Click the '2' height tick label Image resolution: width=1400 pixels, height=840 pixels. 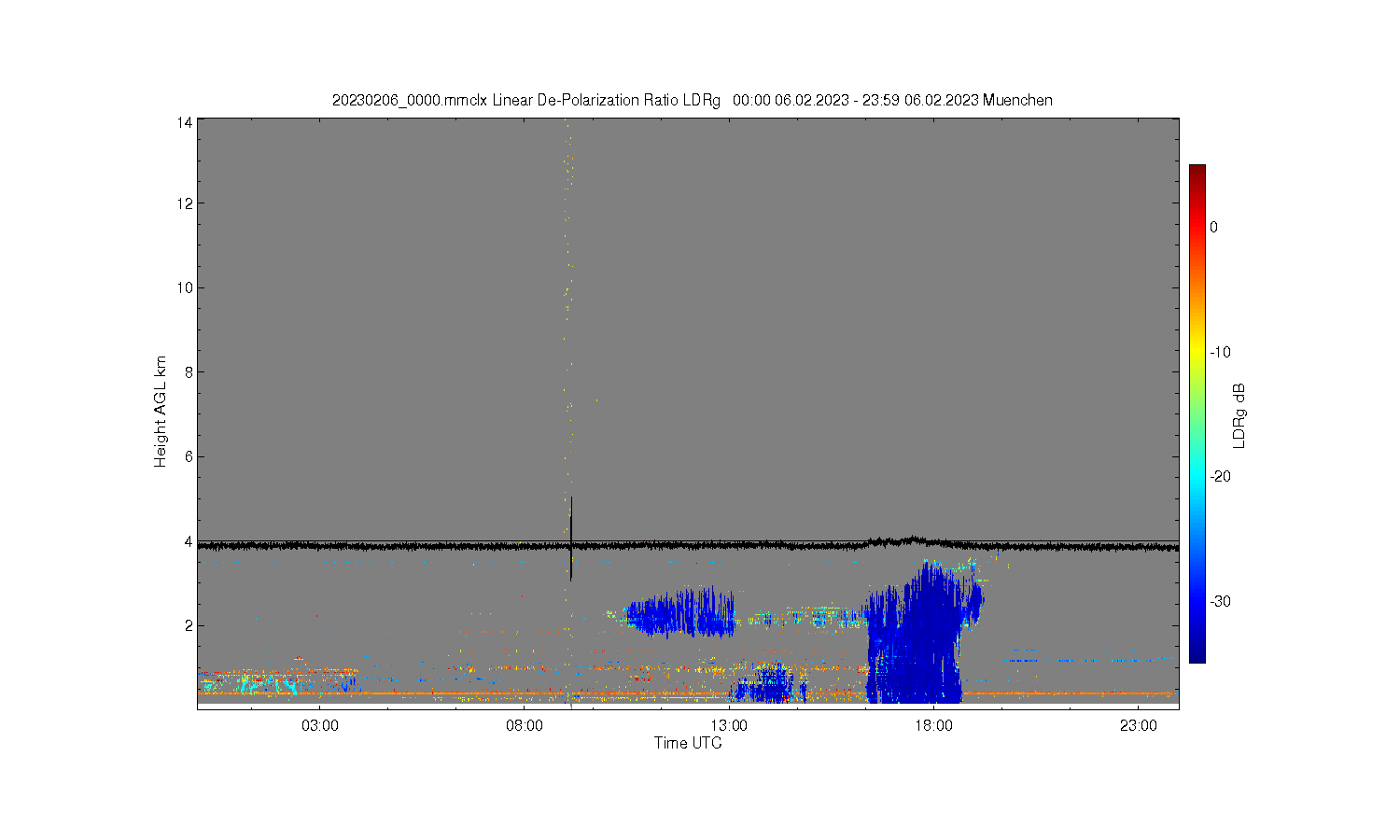tap(189, 625)
